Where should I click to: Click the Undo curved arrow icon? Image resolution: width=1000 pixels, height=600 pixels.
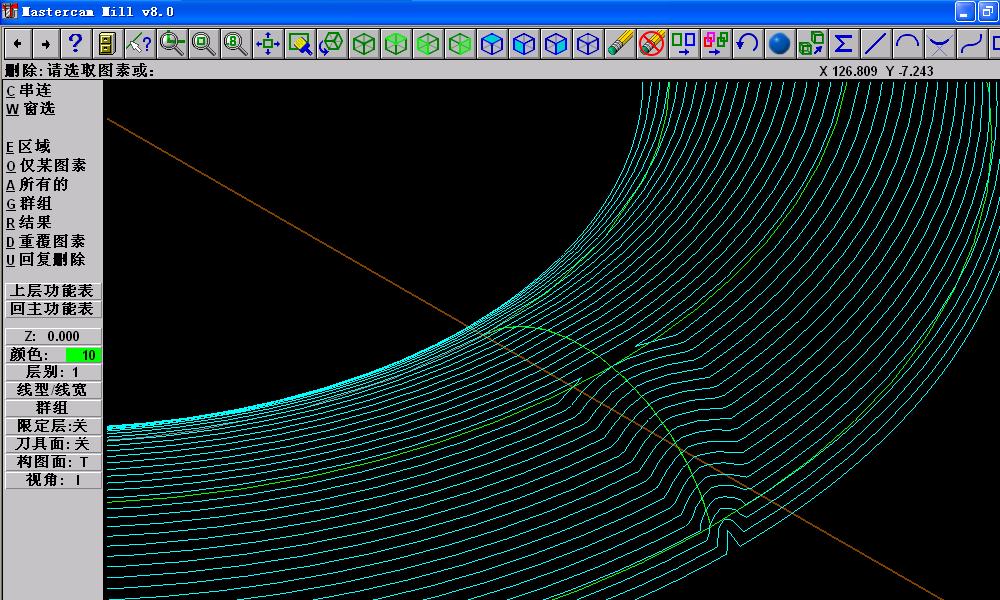[747, 43]
